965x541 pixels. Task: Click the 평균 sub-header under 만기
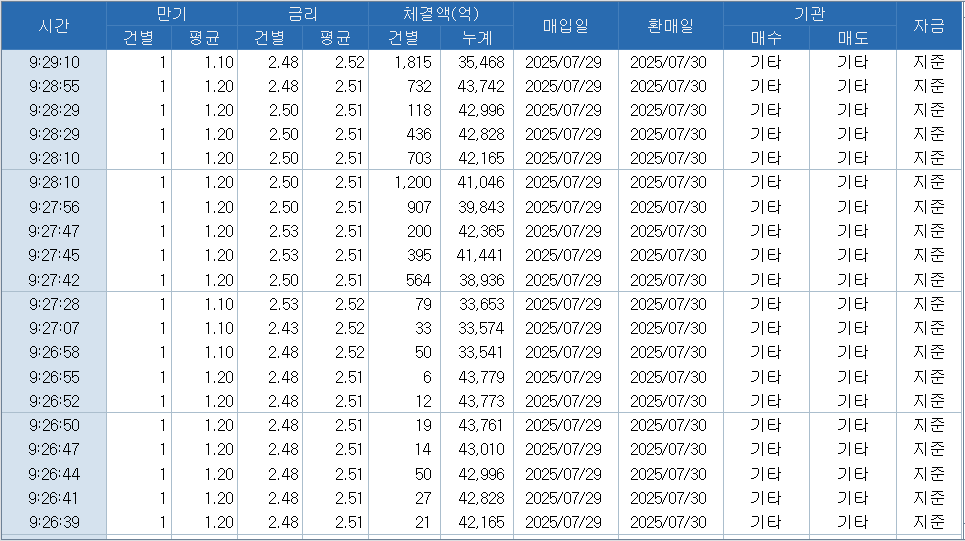tap(204, 38)
